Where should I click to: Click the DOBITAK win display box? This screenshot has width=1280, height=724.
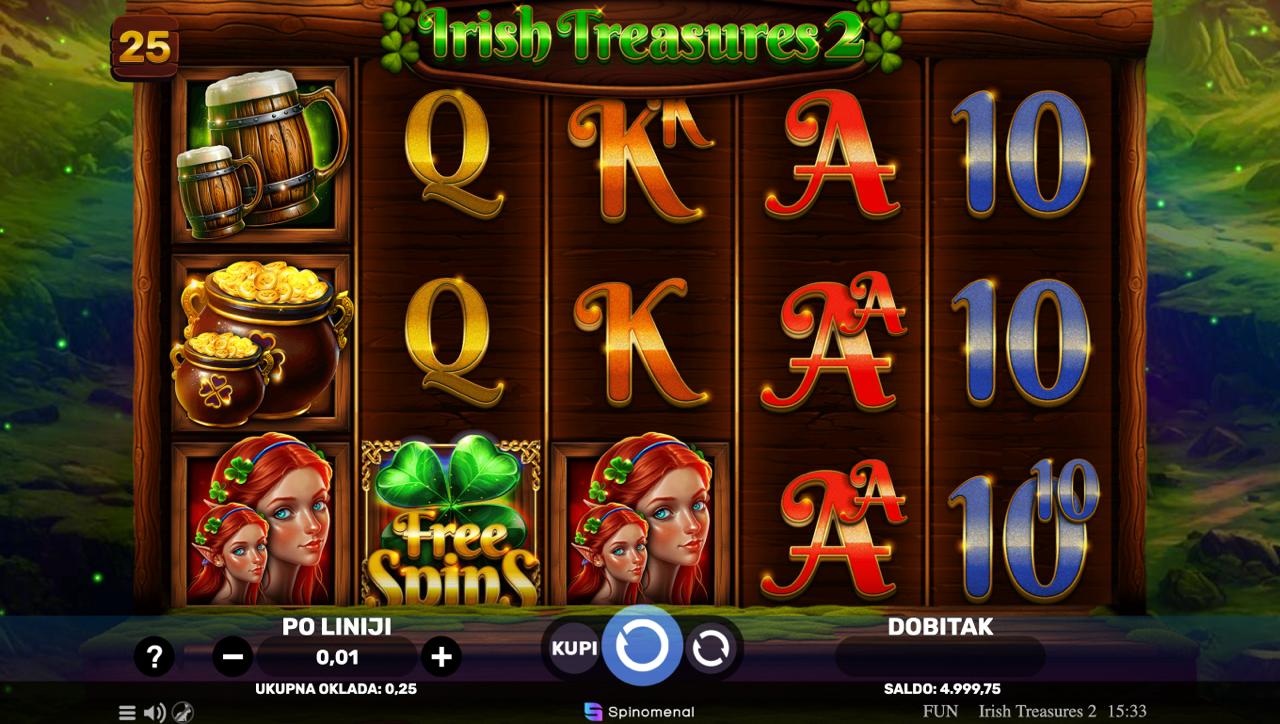click(x=940, y=657)
